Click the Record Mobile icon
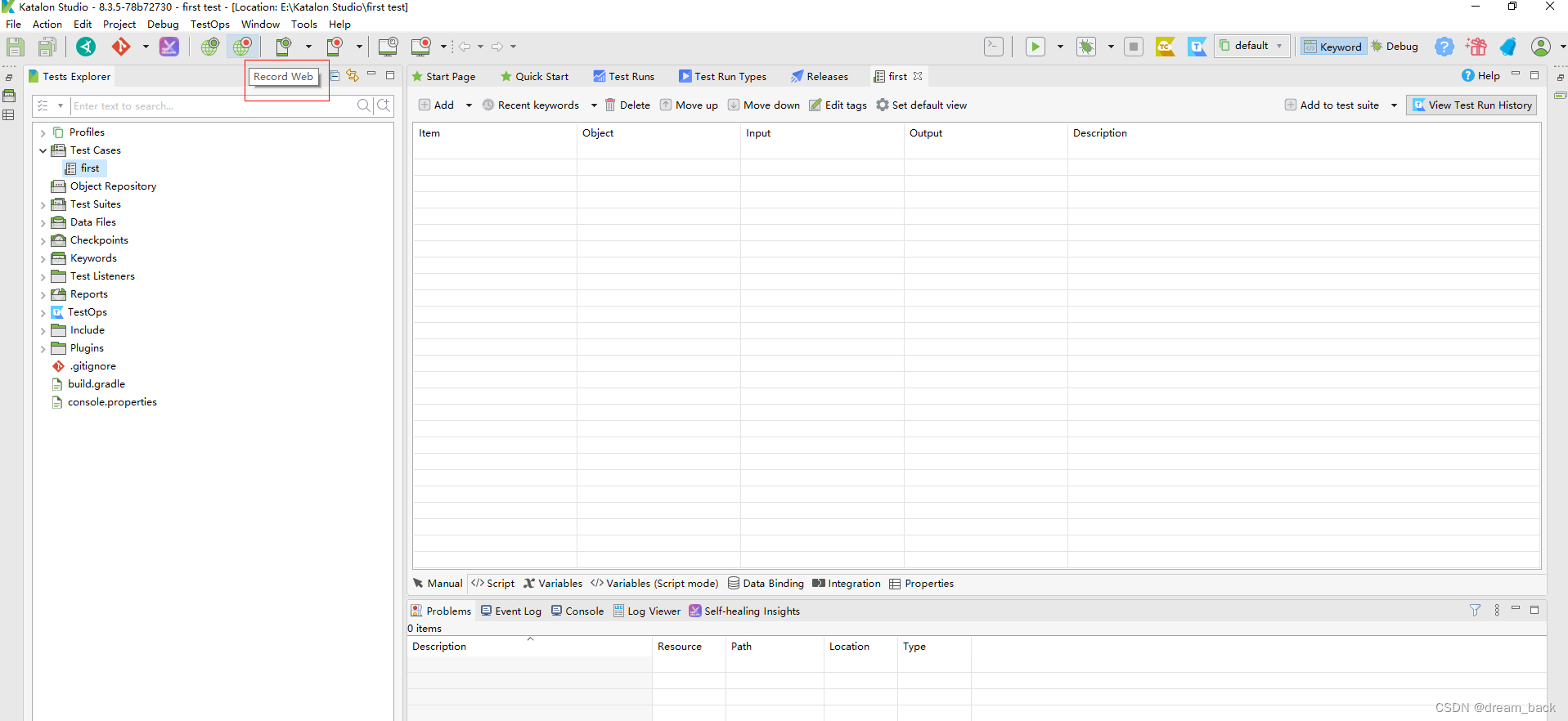This screenshot has width=1568, height=721. 335,47
